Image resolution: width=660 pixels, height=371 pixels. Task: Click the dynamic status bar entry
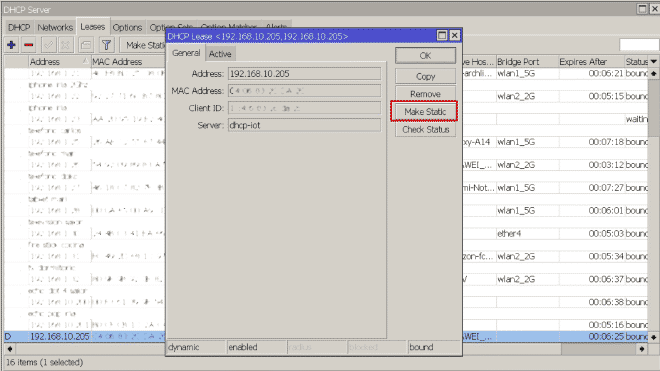pos(197,347)
